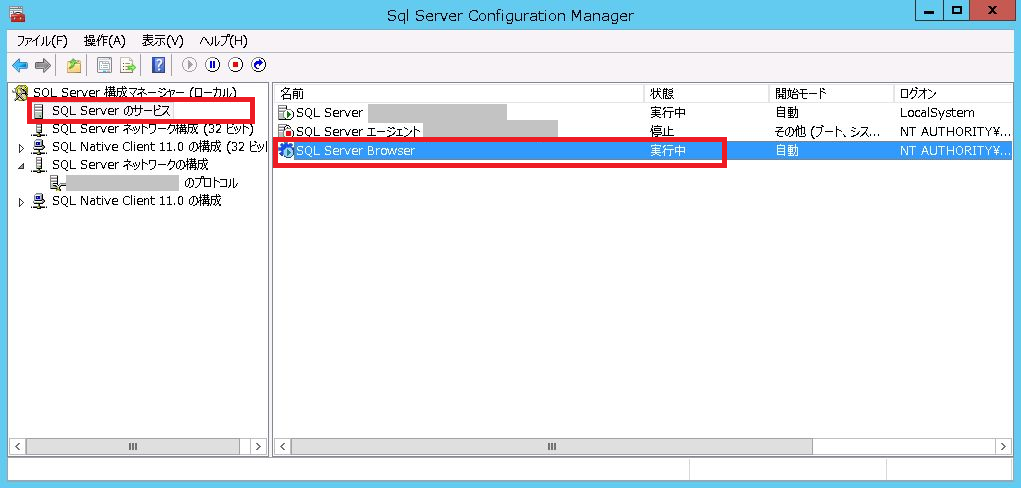Click その他 start mode of エージェント row
1021x488 pixels.
pyautogui.click(x=828, y=132)
